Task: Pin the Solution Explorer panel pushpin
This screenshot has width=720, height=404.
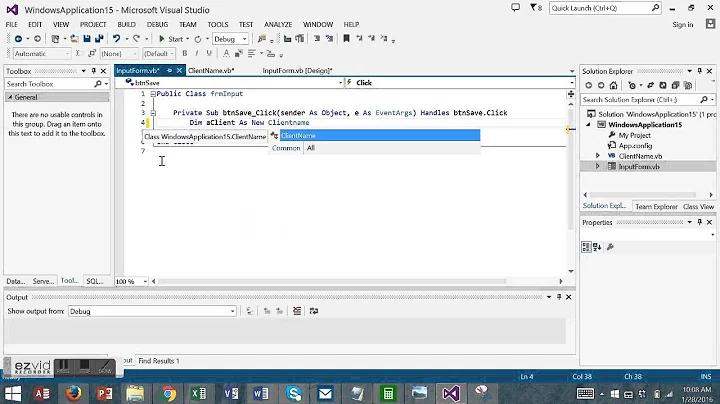Action: [700, 71]
